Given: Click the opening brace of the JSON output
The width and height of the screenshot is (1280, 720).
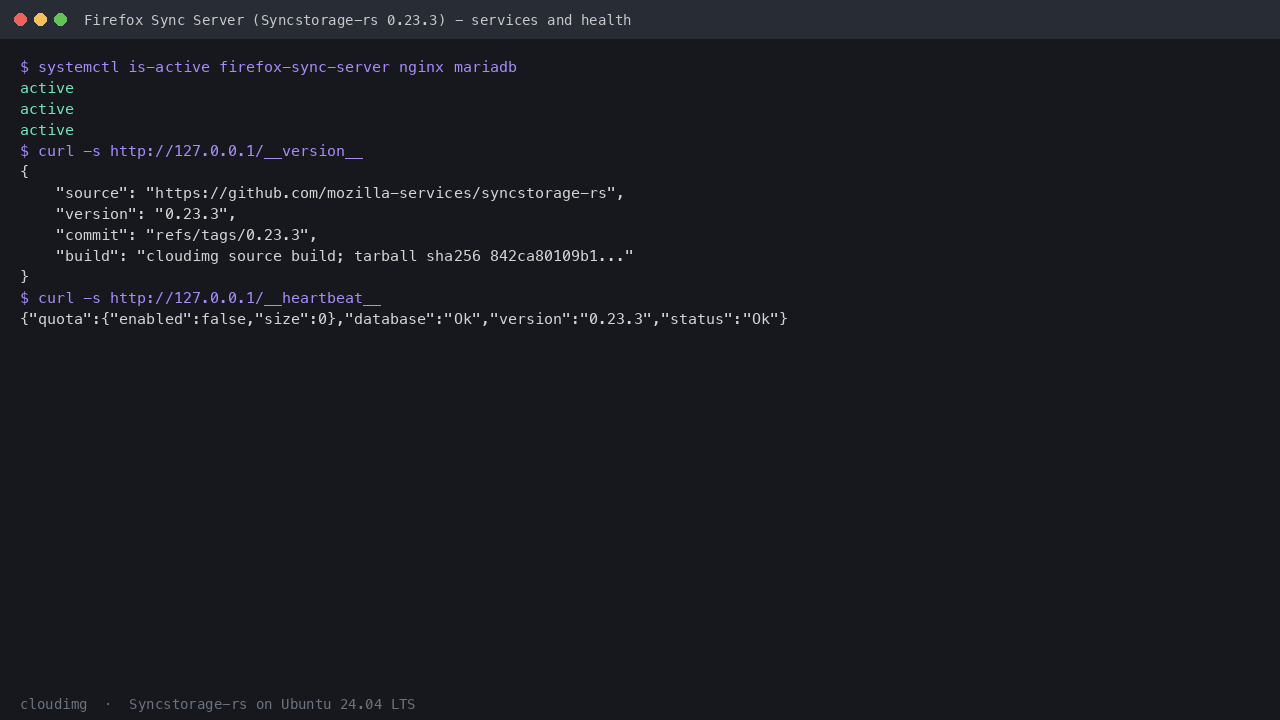Looking at the screenshot, I should click(x=24, y=172).
